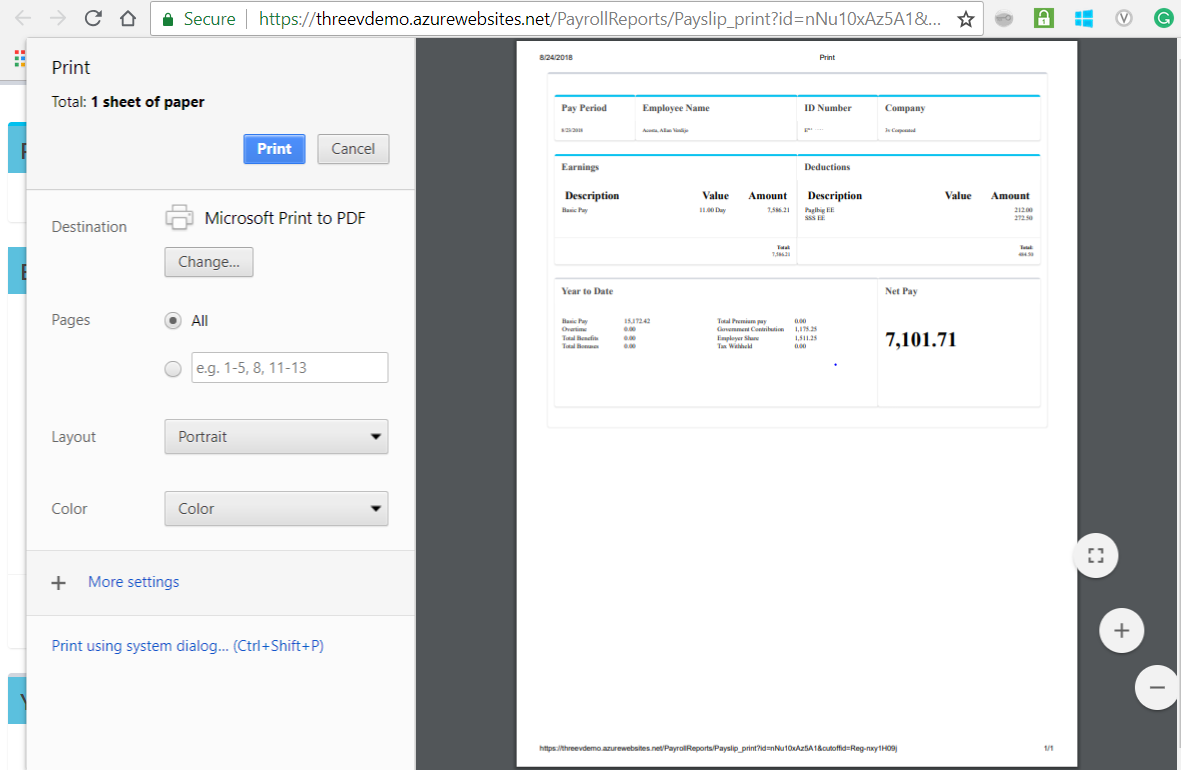This screenshot has height=770, width=1181.
Task: Expand More settings section
Action: (x=133, y=582)
